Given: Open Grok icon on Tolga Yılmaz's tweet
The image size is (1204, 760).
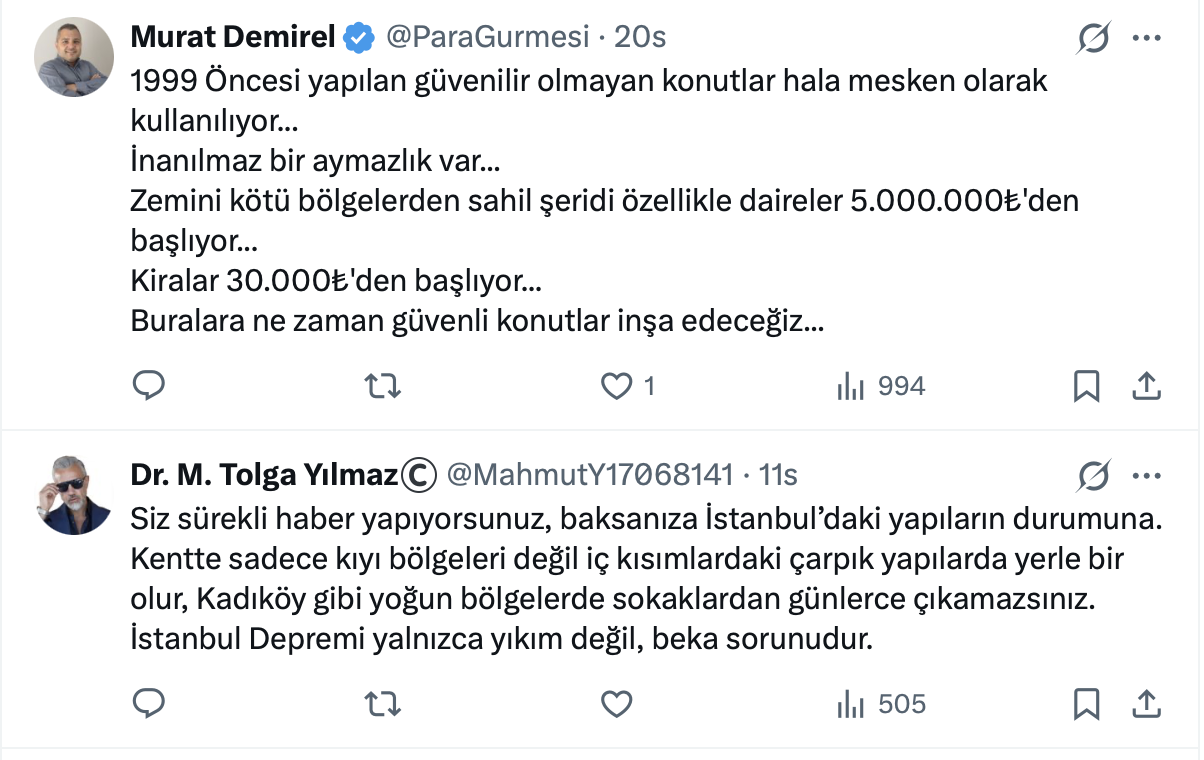Looking at the screenshot, I should pyautogui.click(x=1094, y=475).
